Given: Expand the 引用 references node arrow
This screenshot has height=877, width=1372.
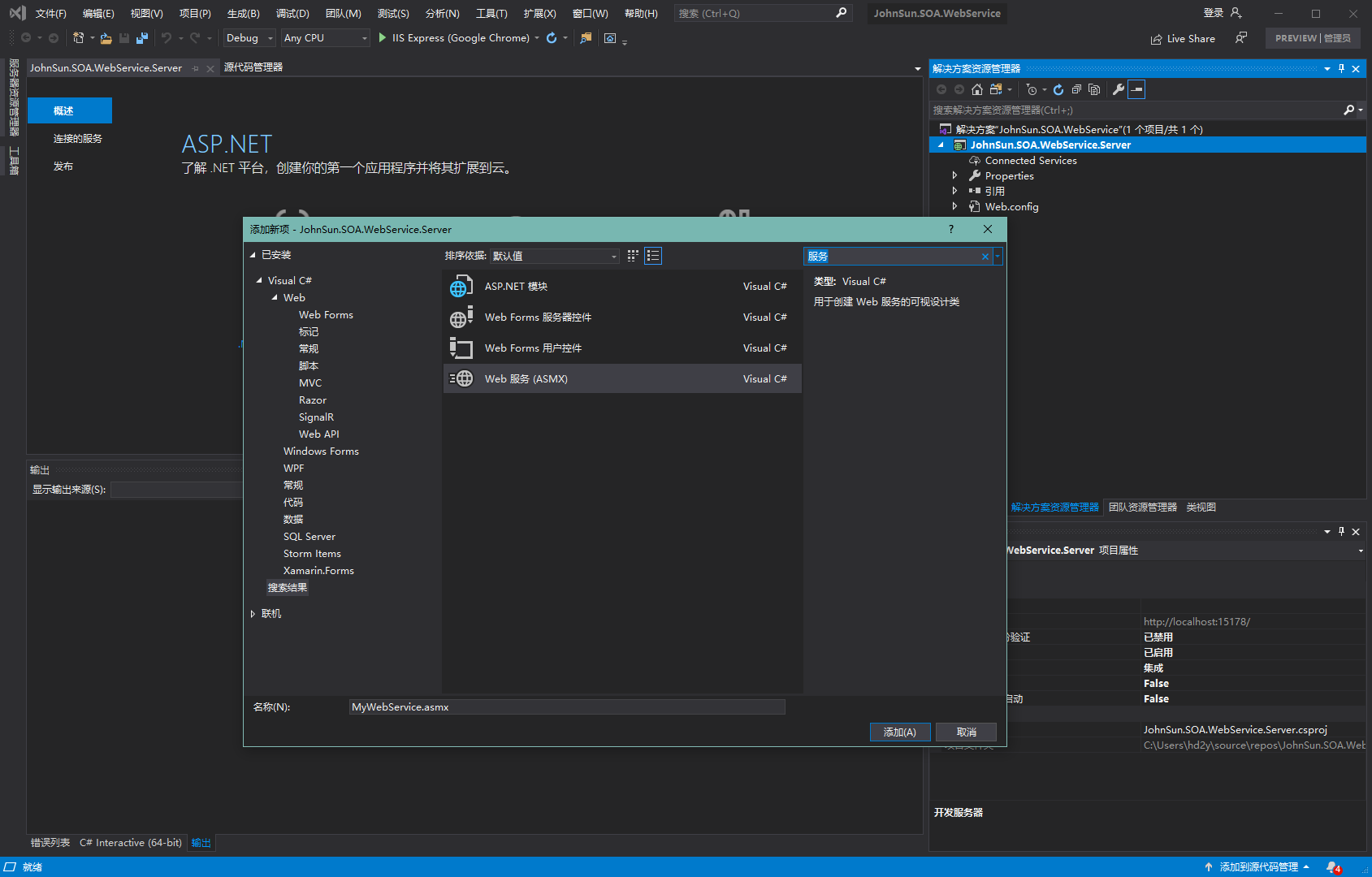Looking at the screenshot, I should [x=954, y=191].
